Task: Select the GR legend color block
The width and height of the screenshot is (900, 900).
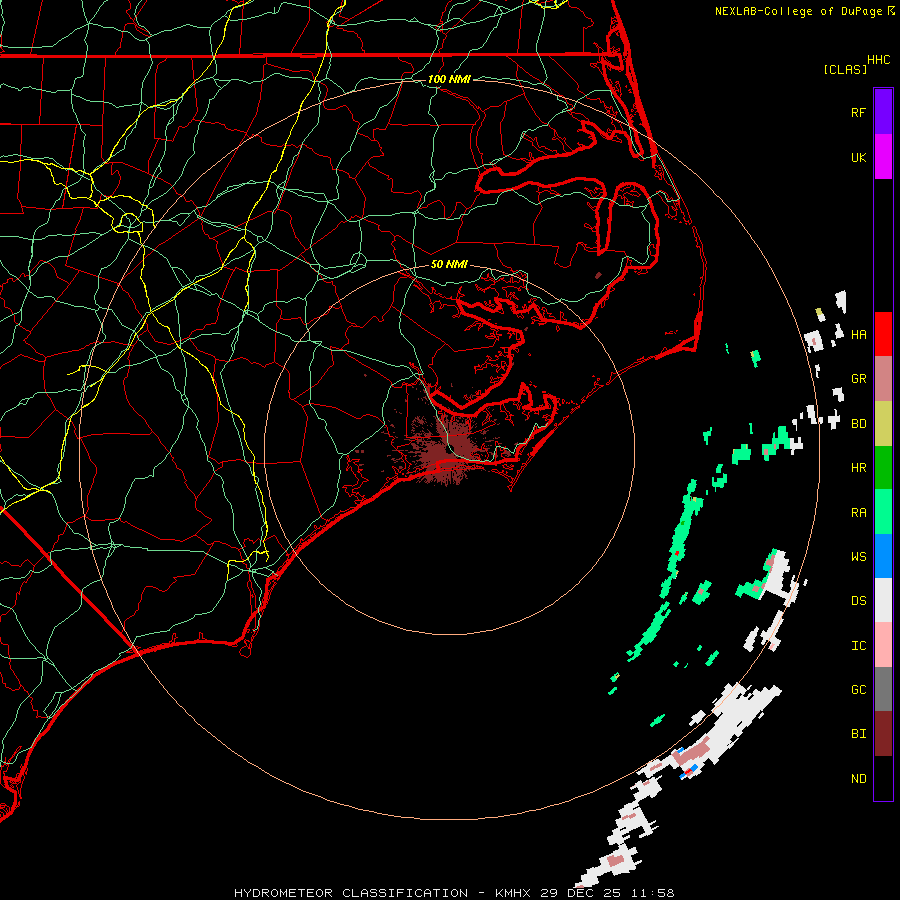Action: coord(883,379)
